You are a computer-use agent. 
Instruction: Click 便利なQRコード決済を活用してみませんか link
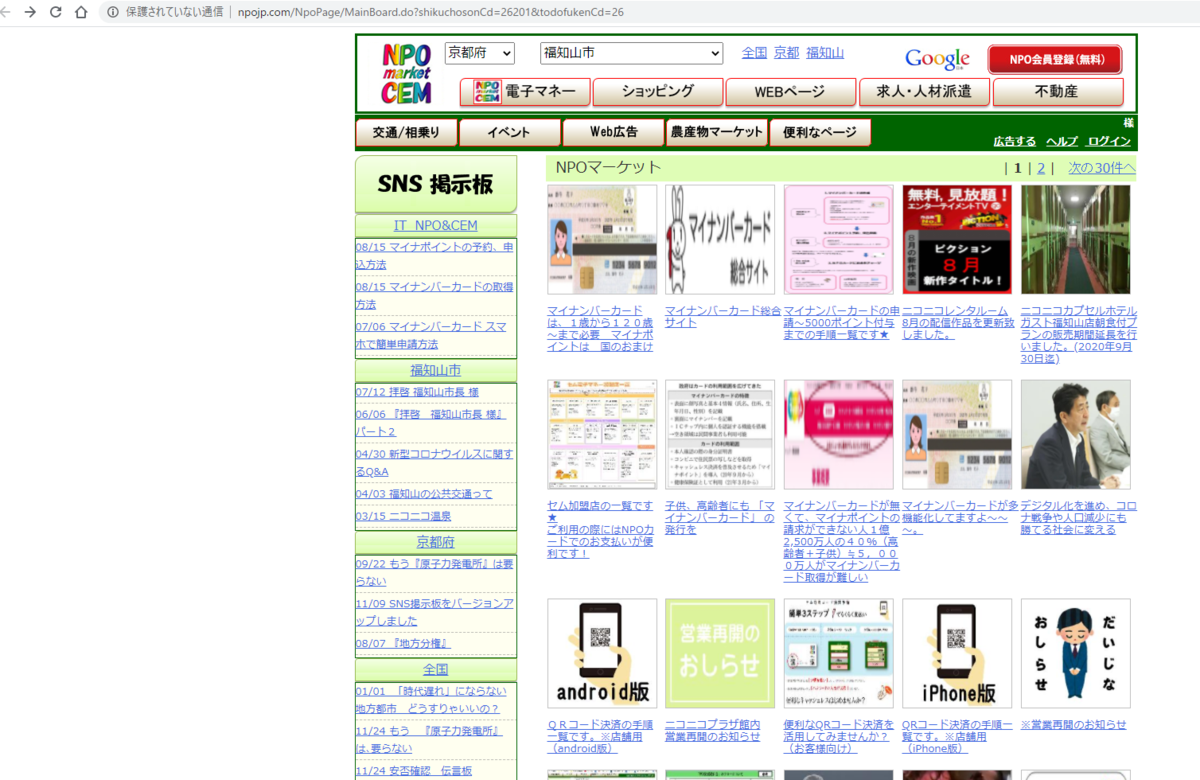tap(839, 736)
